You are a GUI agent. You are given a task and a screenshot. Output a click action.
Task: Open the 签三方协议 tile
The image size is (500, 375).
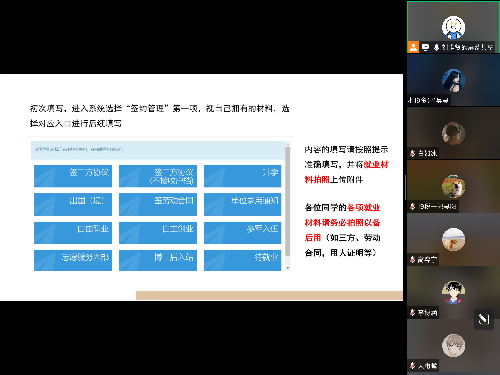click(x=73, y=176)
